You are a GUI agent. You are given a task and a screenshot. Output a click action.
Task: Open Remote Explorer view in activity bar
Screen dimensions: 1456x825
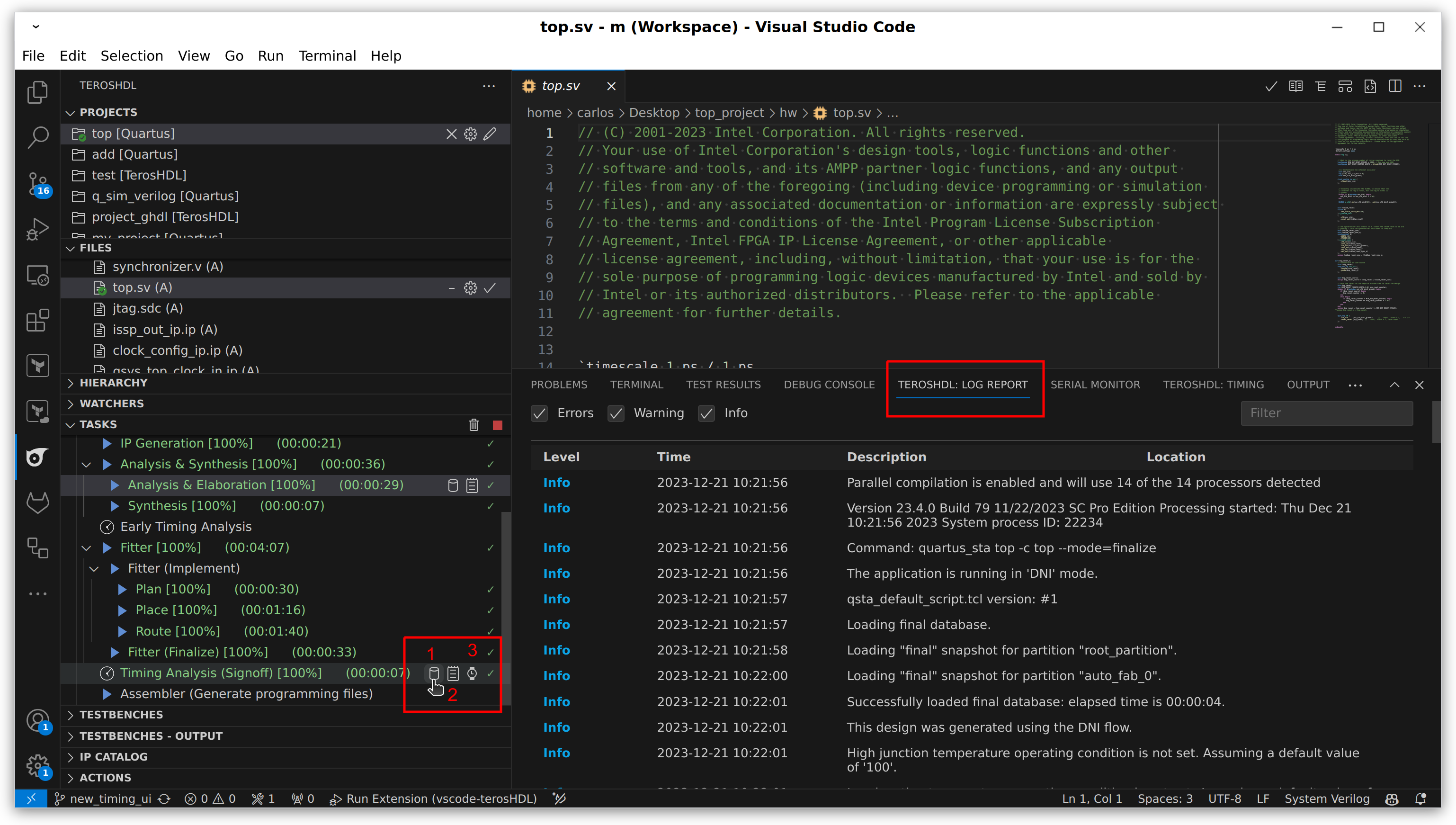tap(37, 275)
